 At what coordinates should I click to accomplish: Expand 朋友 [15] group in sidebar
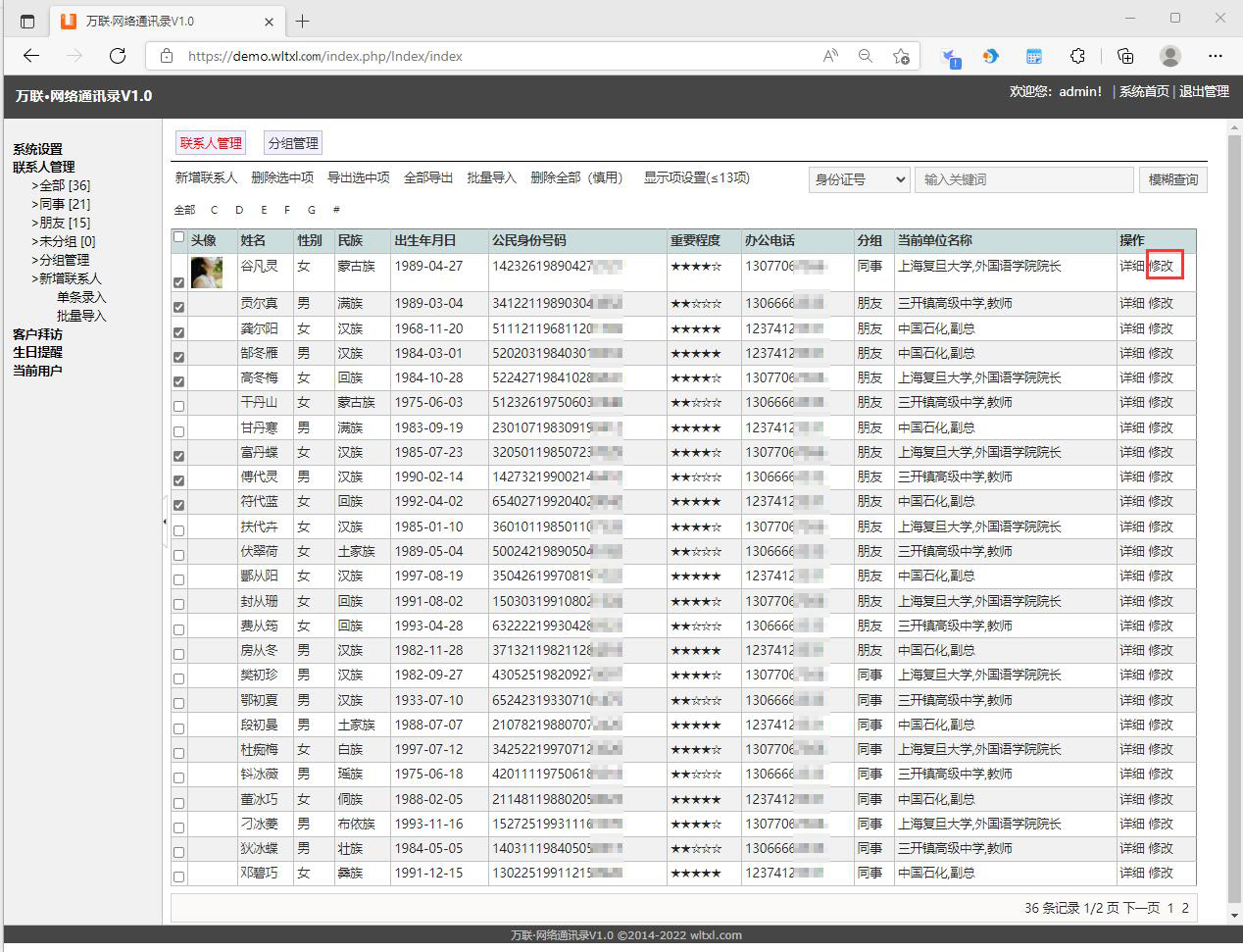pyautogui.click(x=65, y=223)
